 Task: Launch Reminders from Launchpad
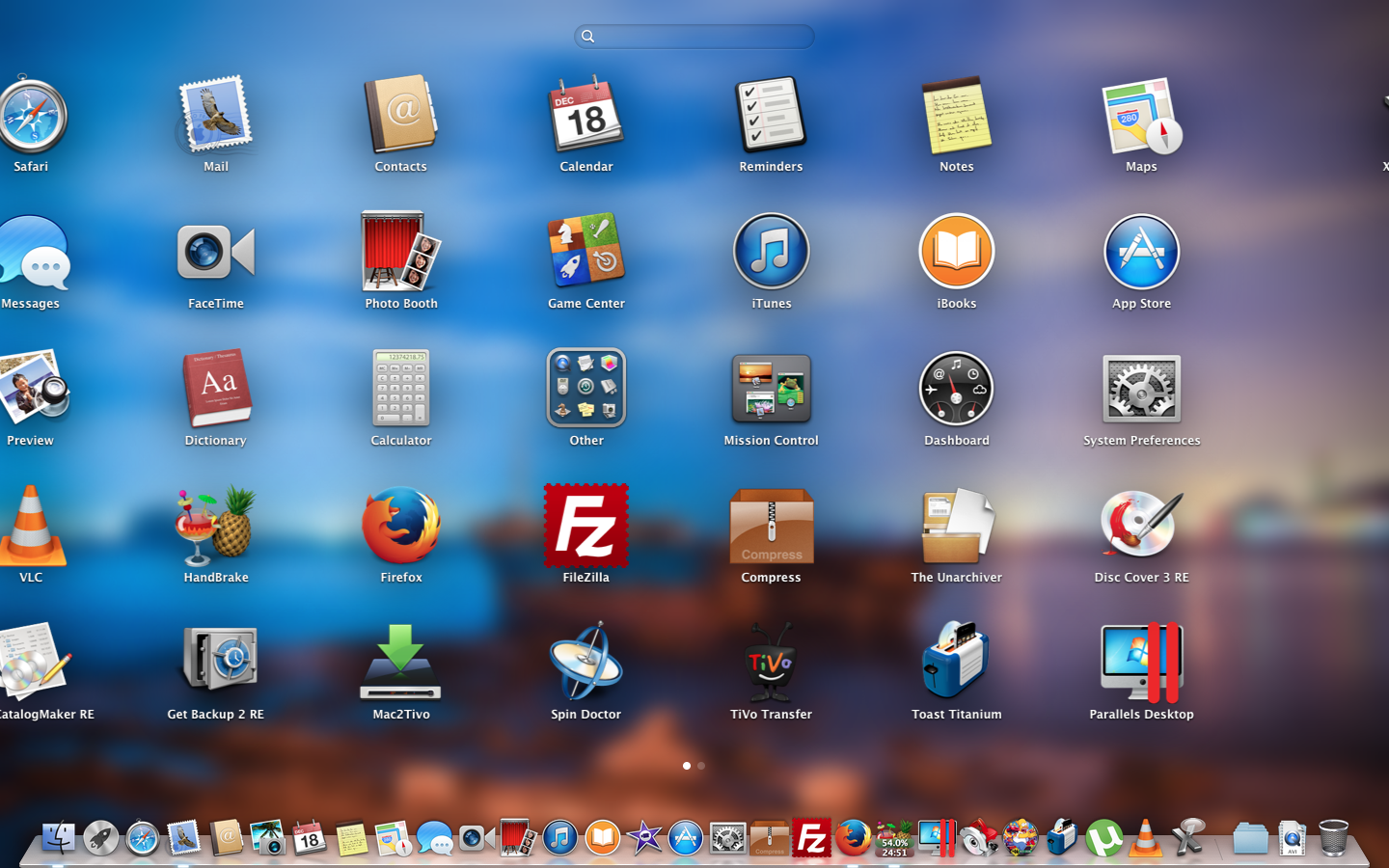click(x=771, y=116)
